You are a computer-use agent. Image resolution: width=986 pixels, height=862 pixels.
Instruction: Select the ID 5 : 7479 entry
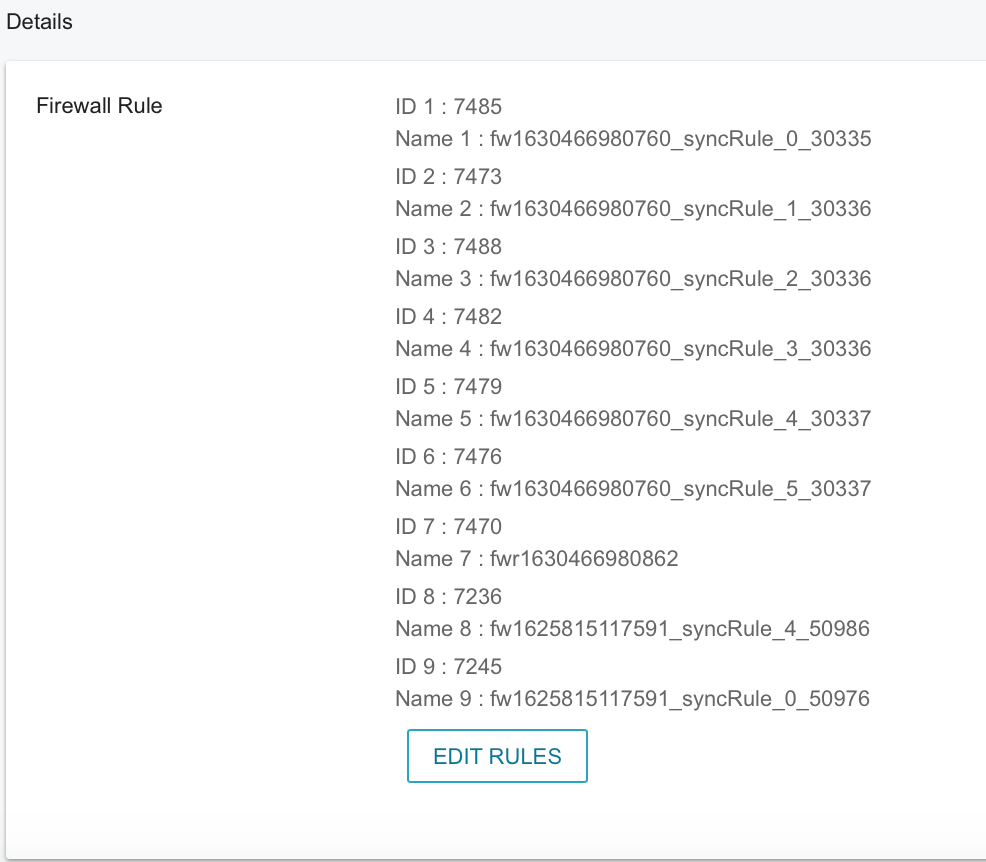pyautogui.click(x=448, y=387)
